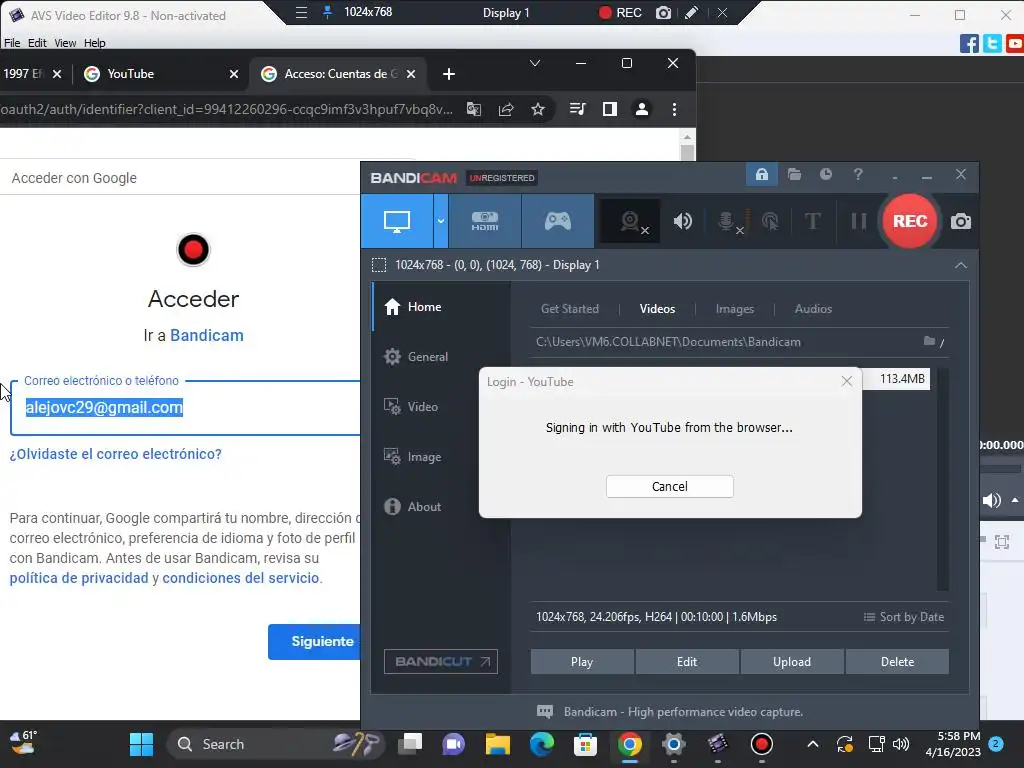Select Bandicam screen recording mode

pyautogui.click(x=396, y=221)
